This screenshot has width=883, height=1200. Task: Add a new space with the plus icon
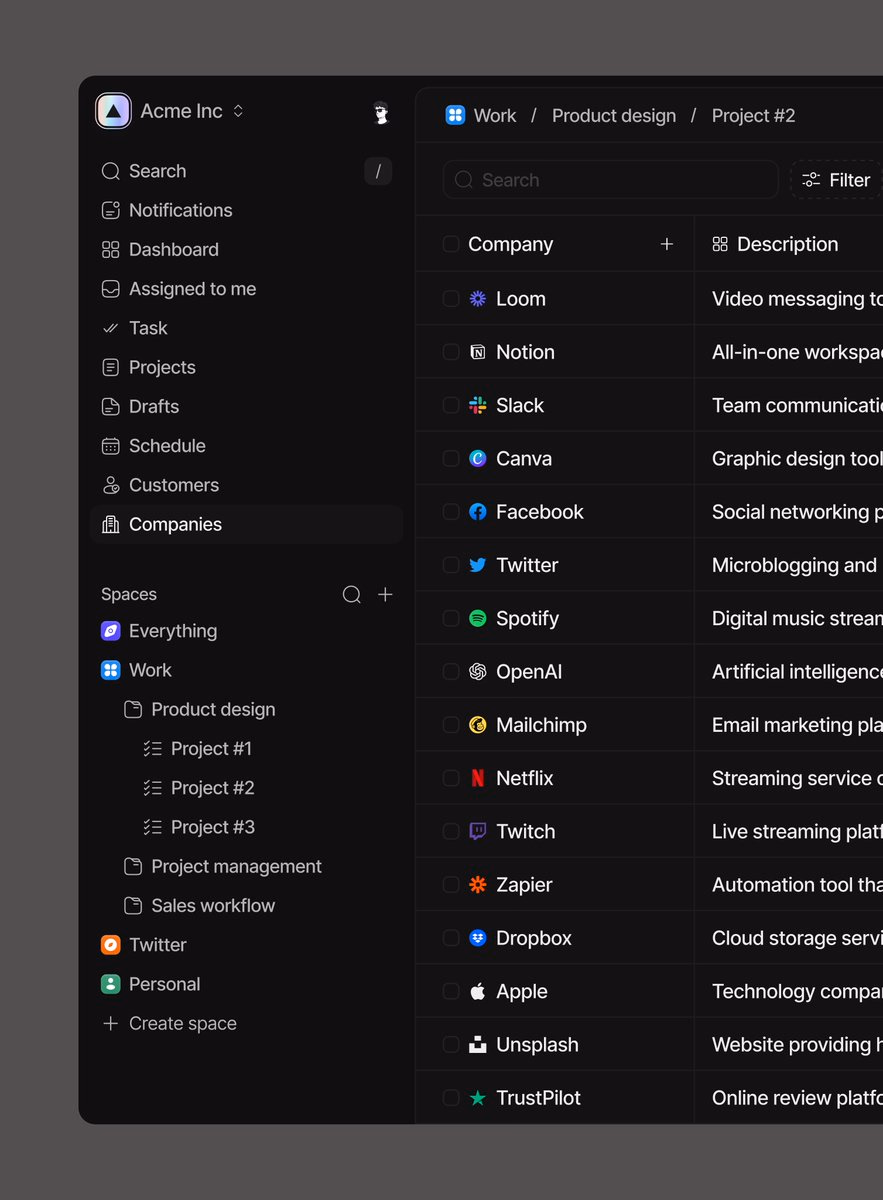click(x=385, y=594)
